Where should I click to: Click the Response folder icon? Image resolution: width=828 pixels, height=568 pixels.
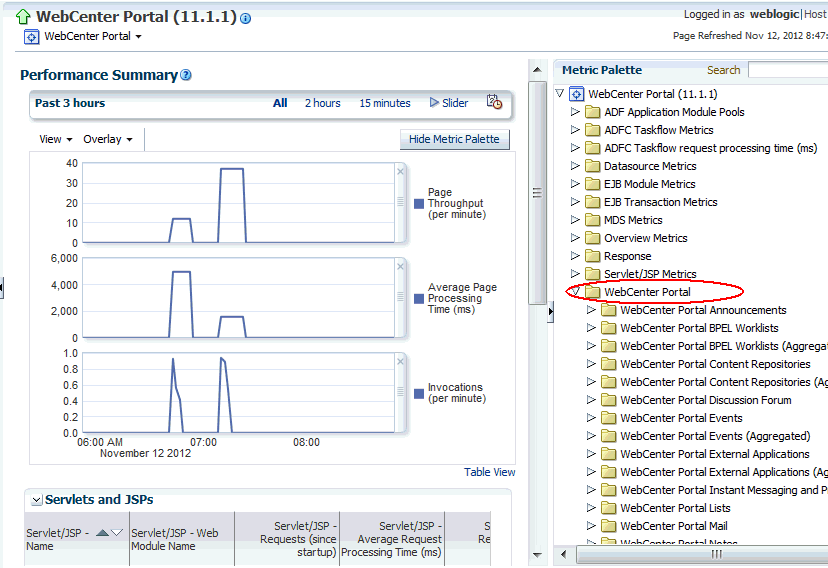(593, 256)
